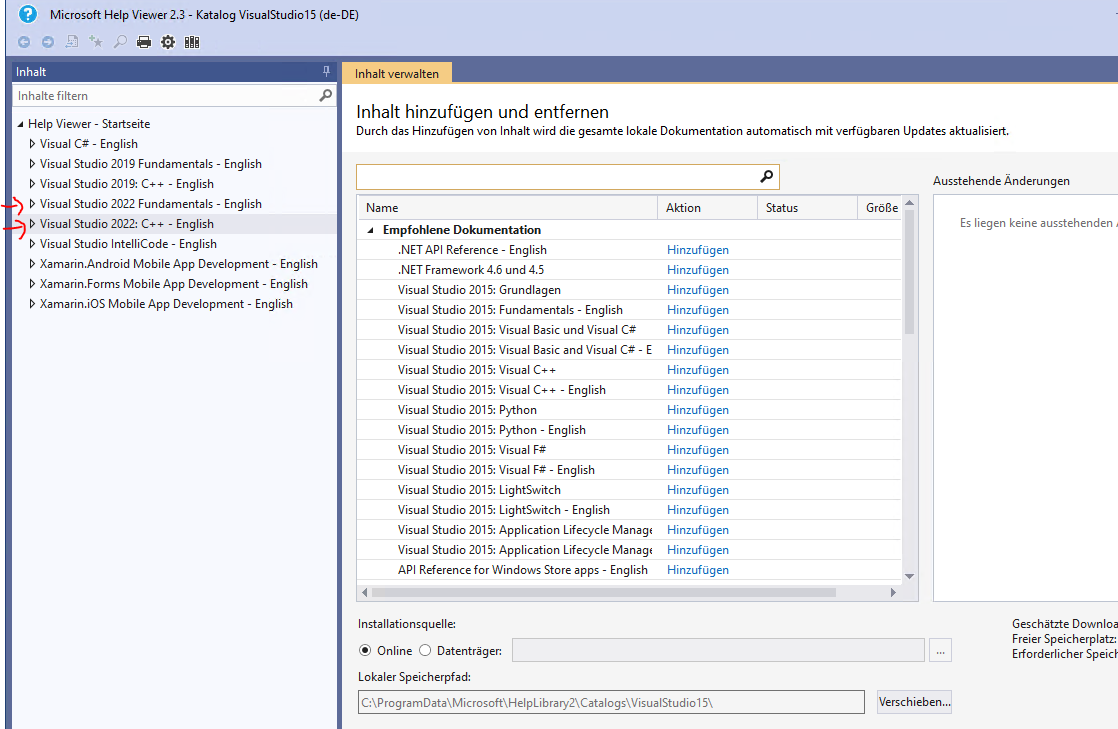The height and width of the screenshot is (729, 1118).
Task: Click the topic page toolbar icon
Action: 72,42
